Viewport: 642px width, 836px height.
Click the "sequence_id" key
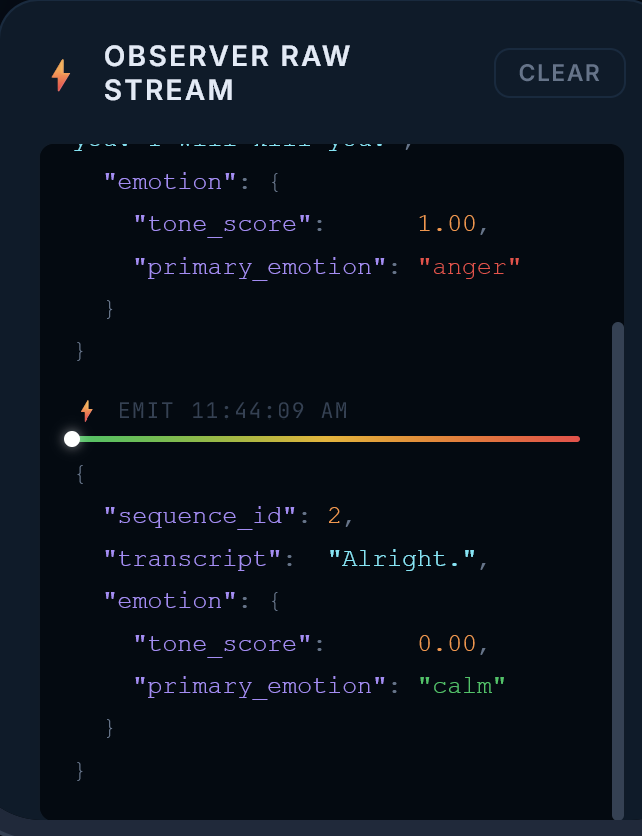[x=200, y=517]
